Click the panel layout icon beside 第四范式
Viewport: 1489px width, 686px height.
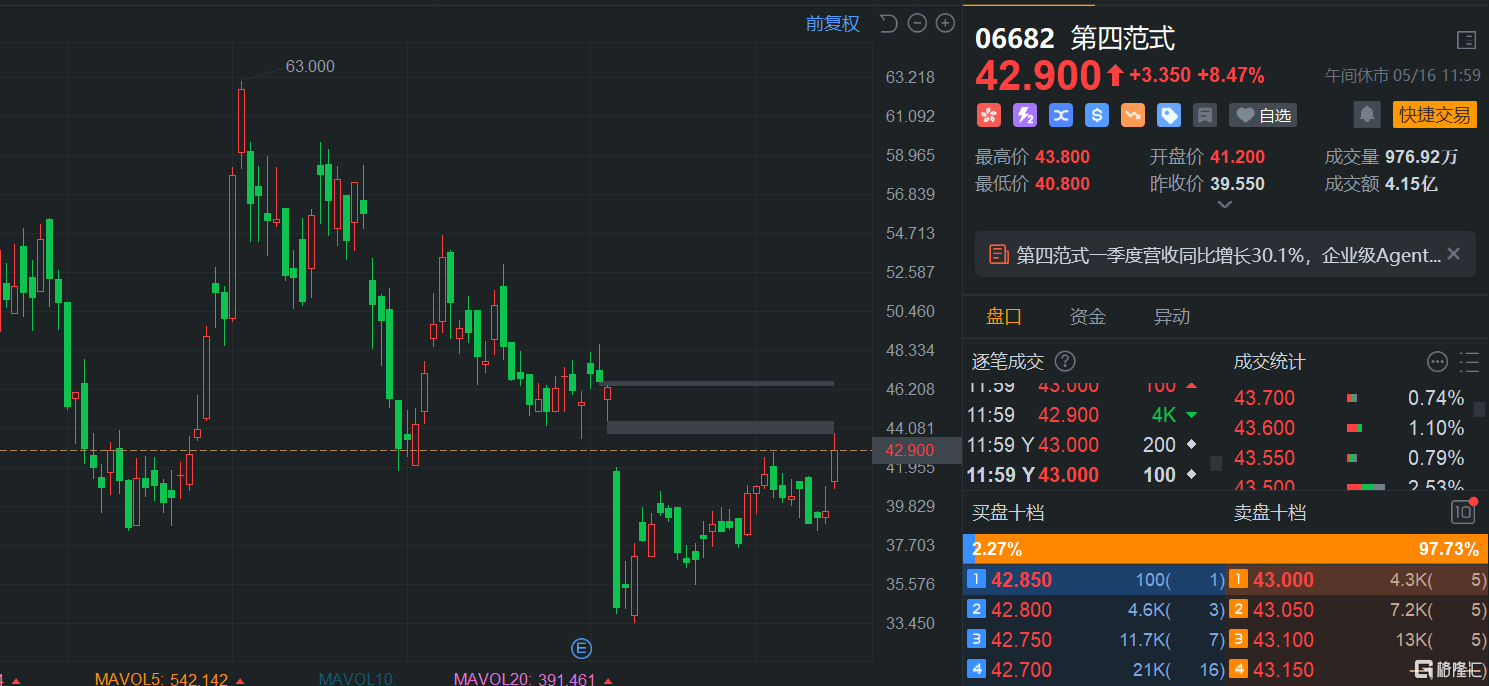tap(1466, 40)
